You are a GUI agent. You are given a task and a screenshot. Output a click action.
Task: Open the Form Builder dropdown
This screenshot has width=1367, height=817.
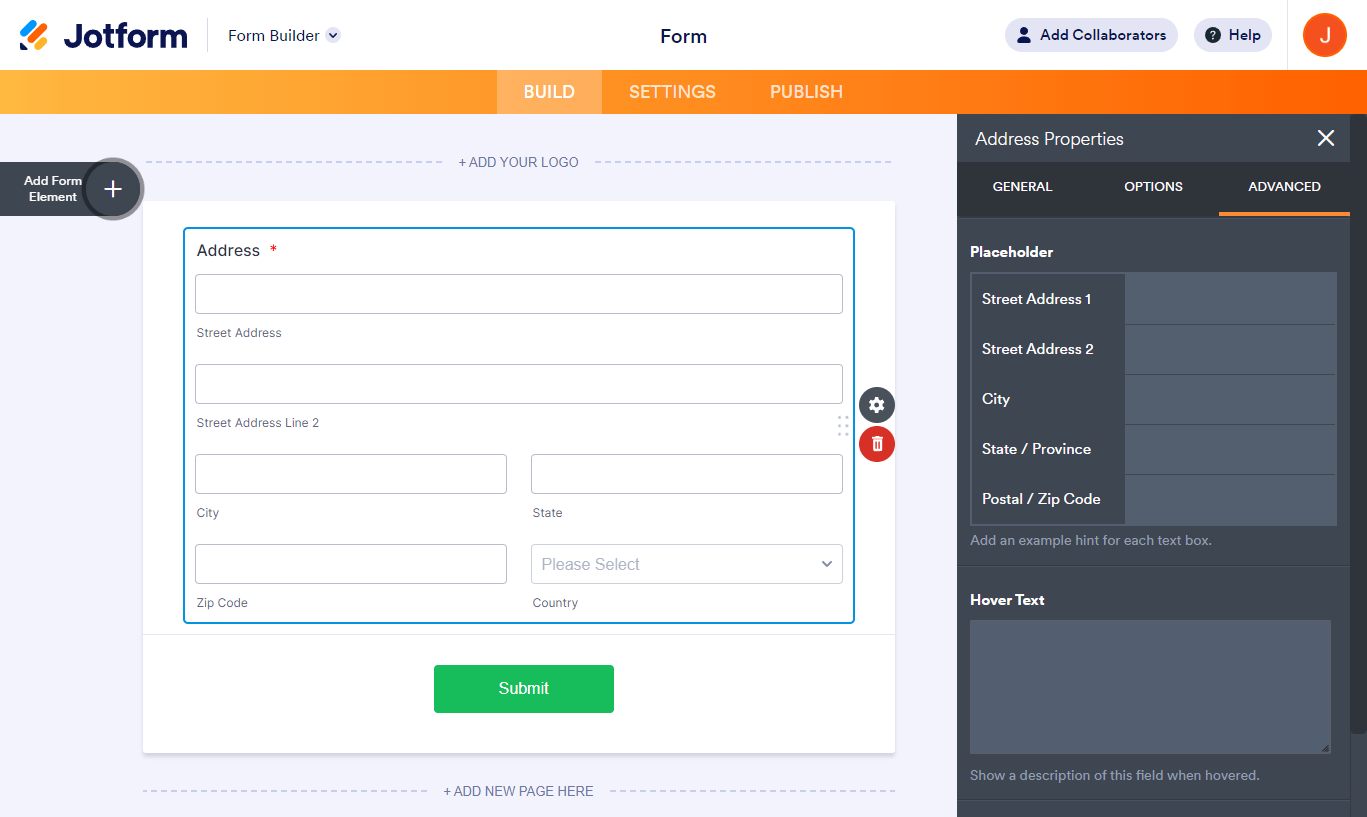coord(284,36)
